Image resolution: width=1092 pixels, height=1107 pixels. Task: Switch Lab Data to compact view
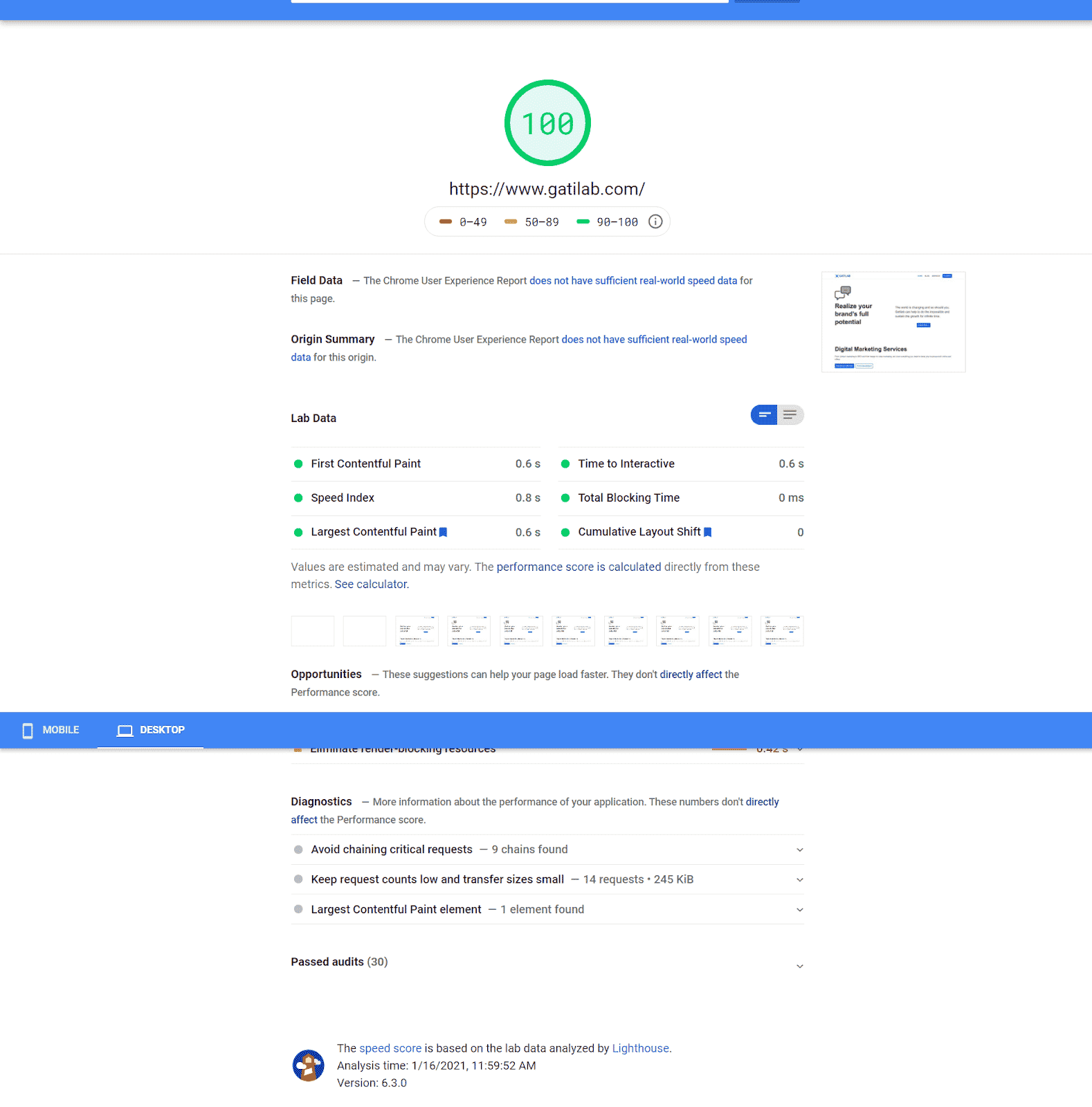click(x=764, y=415)
